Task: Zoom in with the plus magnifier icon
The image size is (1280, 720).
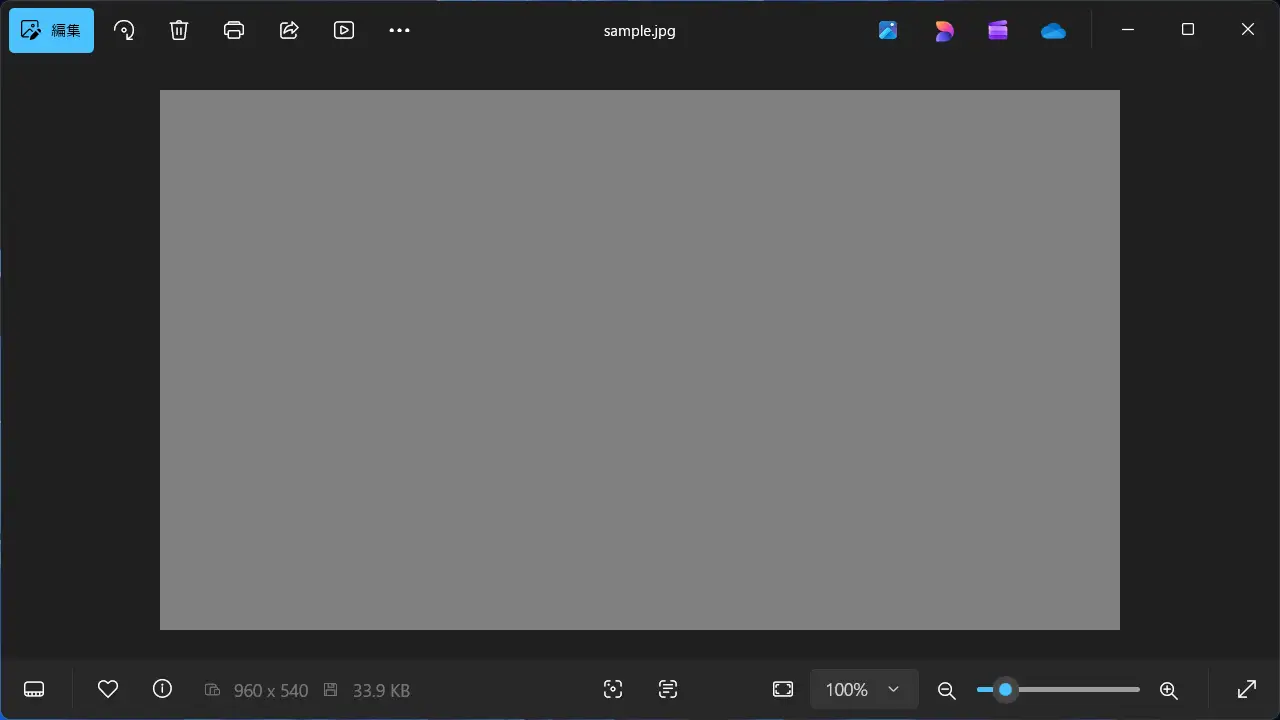Action: coord(1168,689)
